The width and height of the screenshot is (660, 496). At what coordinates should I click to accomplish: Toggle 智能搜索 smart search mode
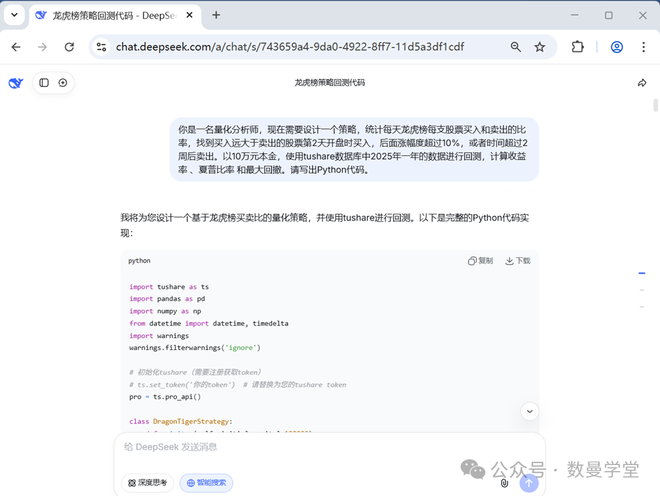coord(205,483)
